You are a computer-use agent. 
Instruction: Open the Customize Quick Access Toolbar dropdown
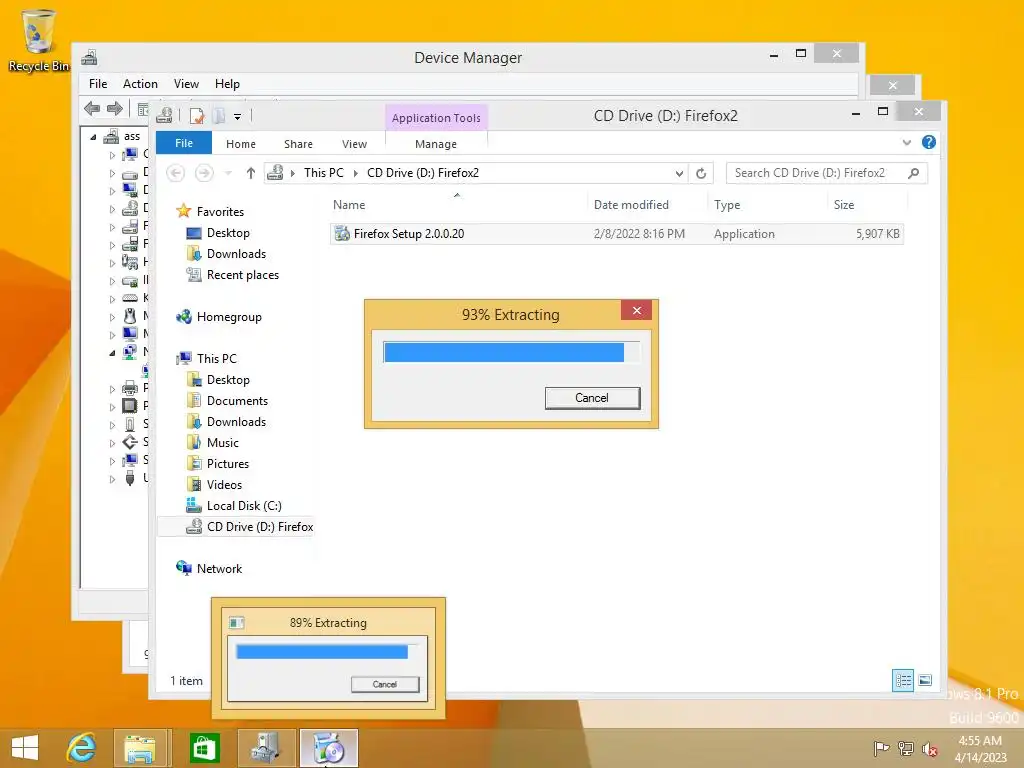[238, 117]
